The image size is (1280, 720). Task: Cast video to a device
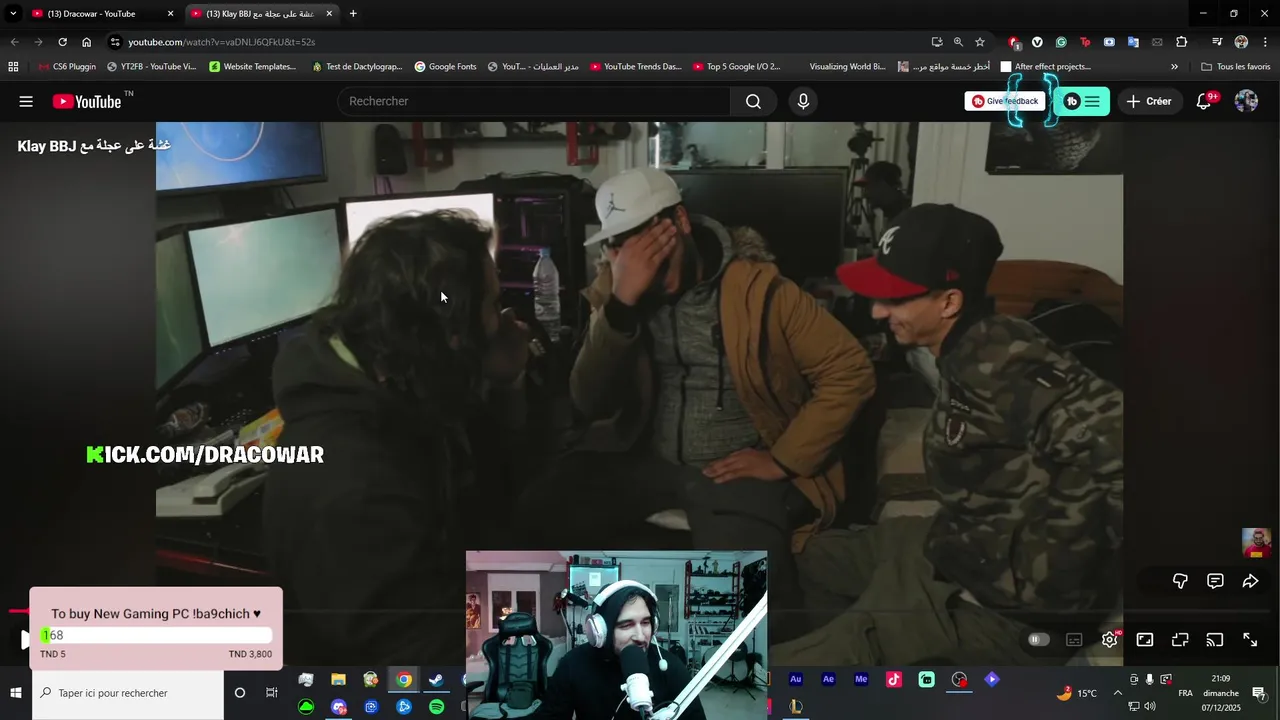click(x=1215, y=640)
